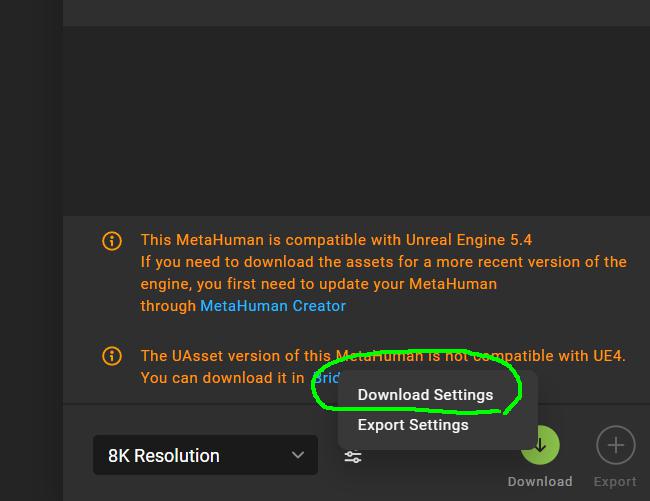650x501 pixels.
Task: Click the Export plus circle icon
Action: point(616,445)
